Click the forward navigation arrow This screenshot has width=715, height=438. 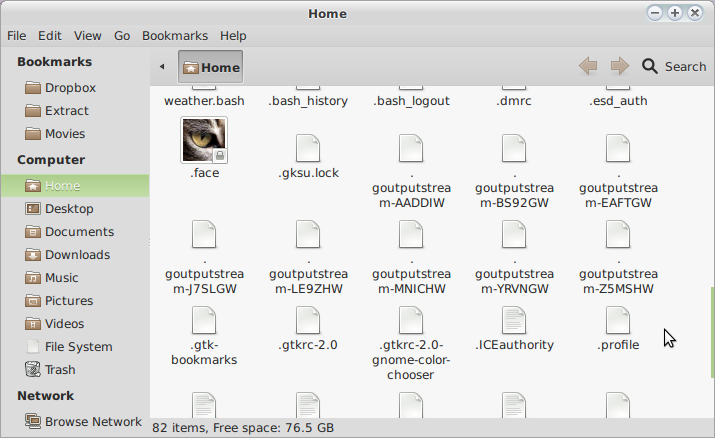click(620, 66)
